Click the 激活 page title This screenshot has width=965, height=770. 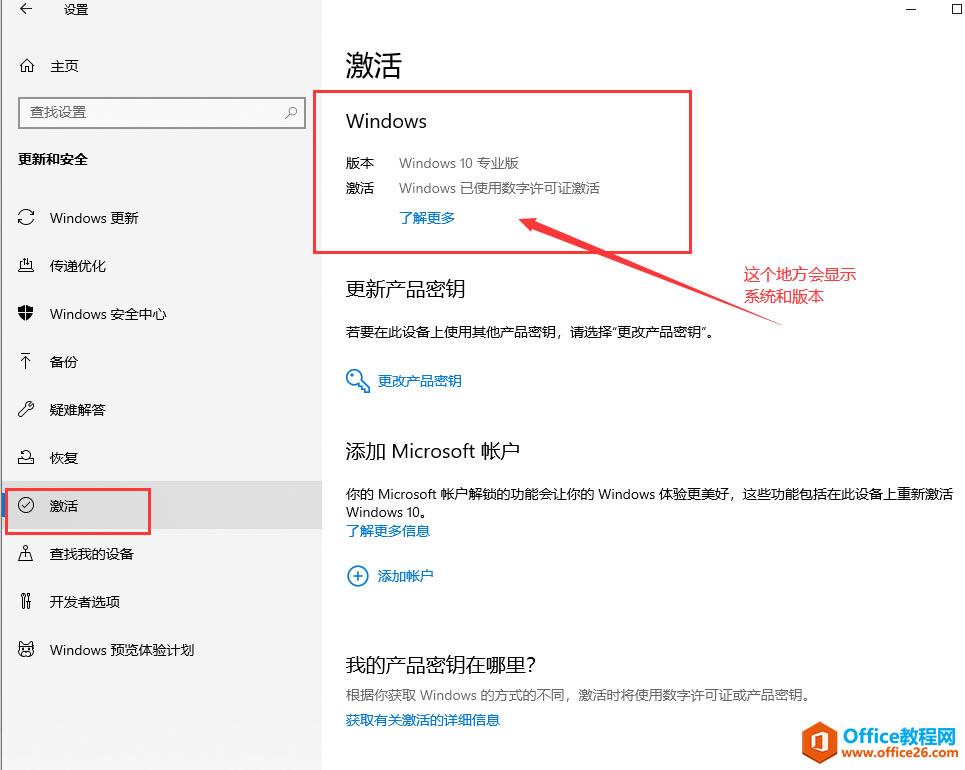click(x=374, y=65)
